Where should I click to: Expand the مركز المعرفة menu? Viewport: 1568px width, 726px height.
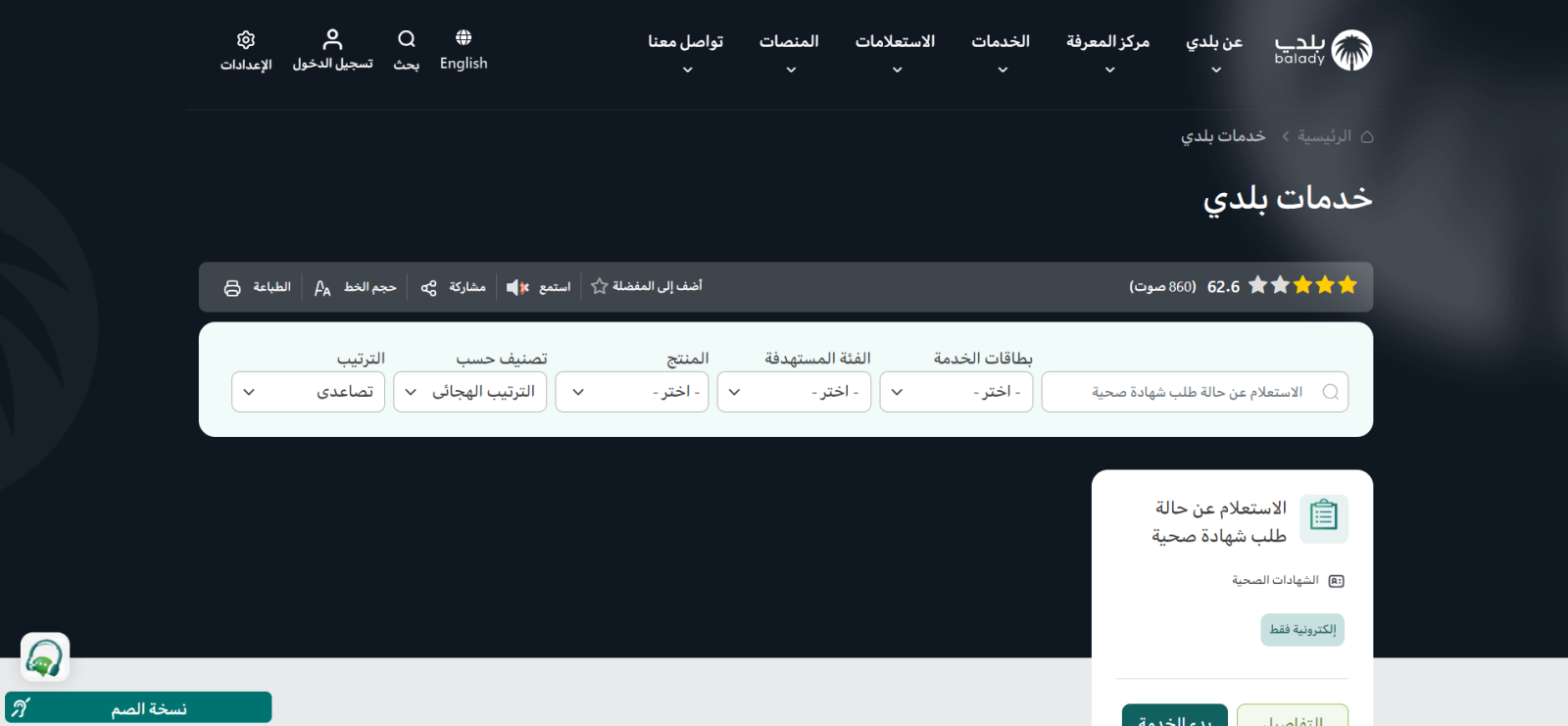coord(1108,42)
